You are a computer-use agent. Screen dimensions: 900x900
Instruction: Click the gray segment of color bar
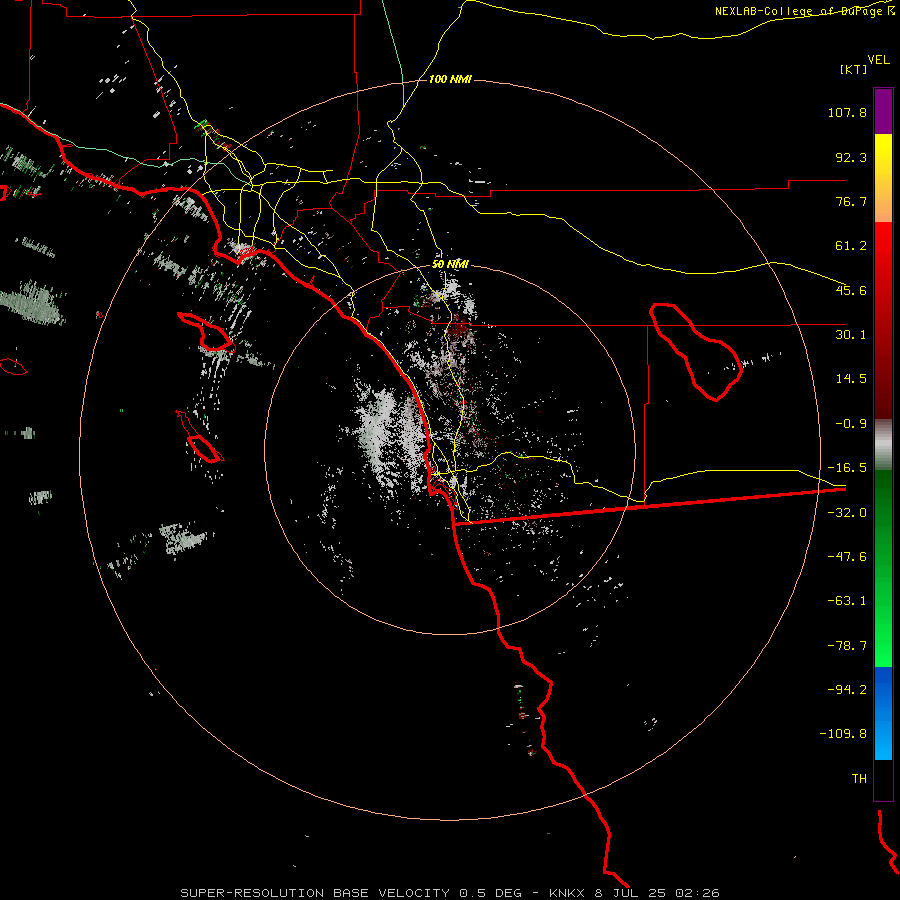coord(883,445)
